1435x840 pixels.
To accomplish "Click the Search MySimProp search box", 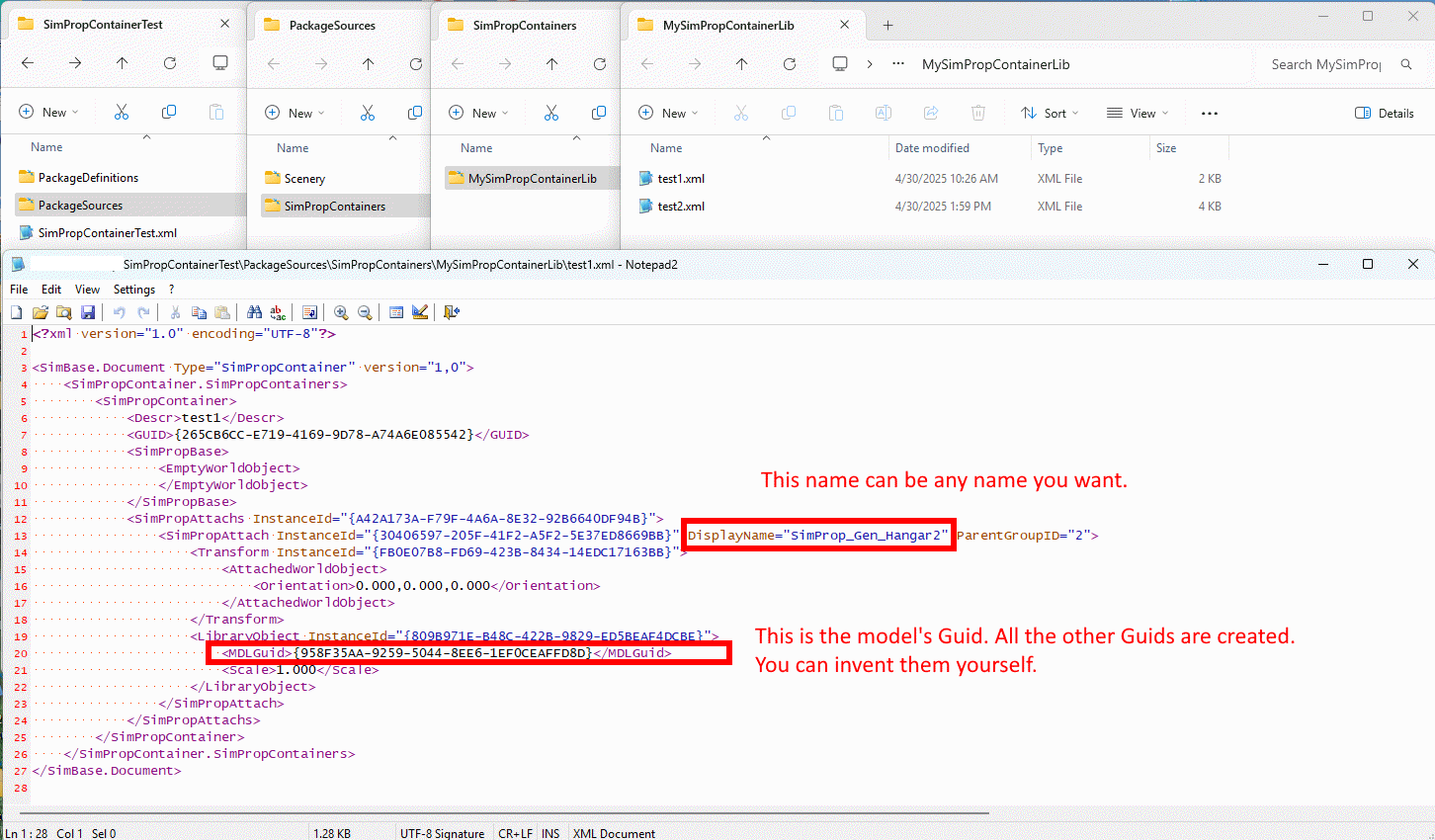I will [x=1326, y=64].
